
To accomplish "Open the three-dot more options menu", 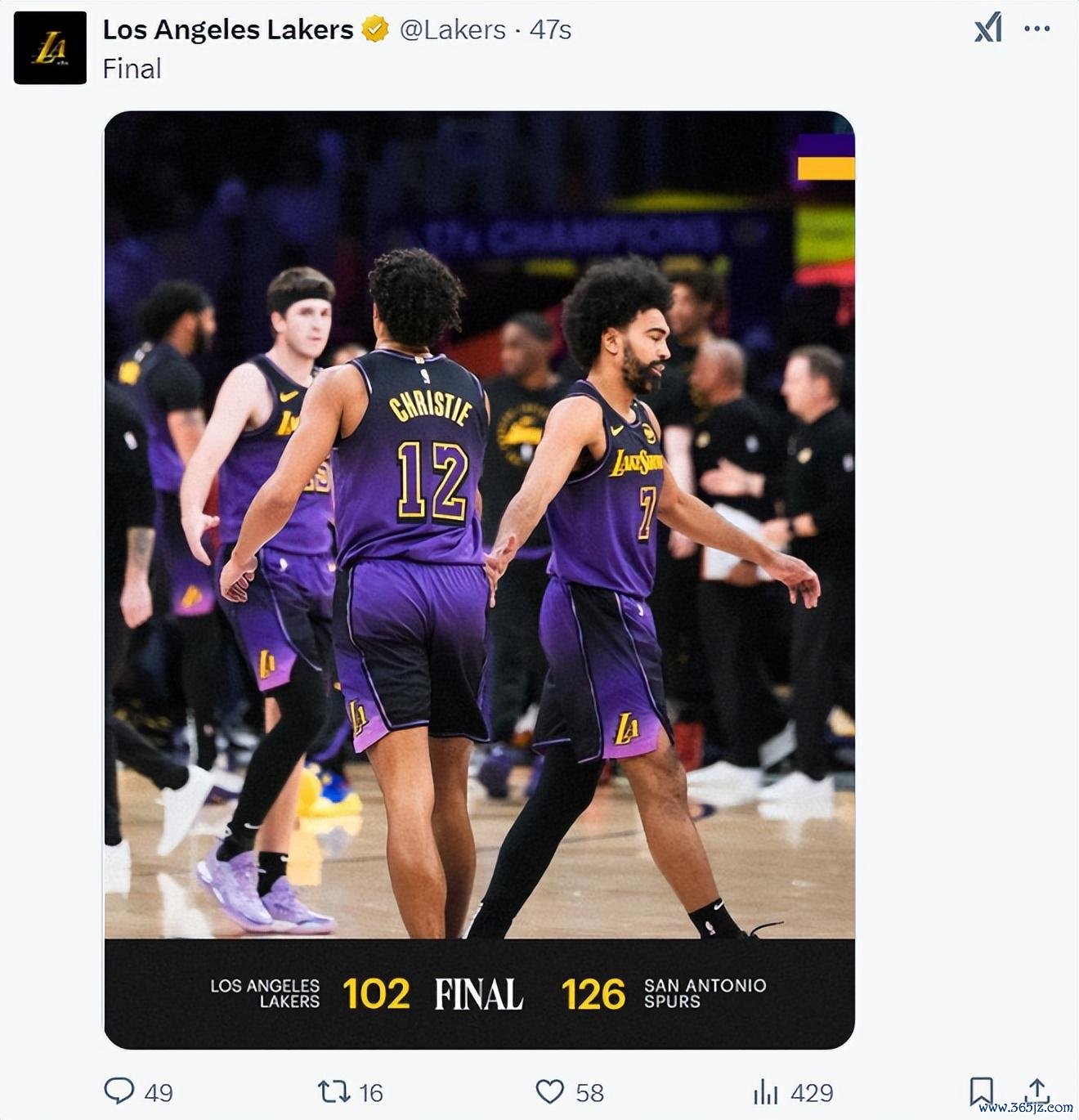I will click(x=1036, y=29).
